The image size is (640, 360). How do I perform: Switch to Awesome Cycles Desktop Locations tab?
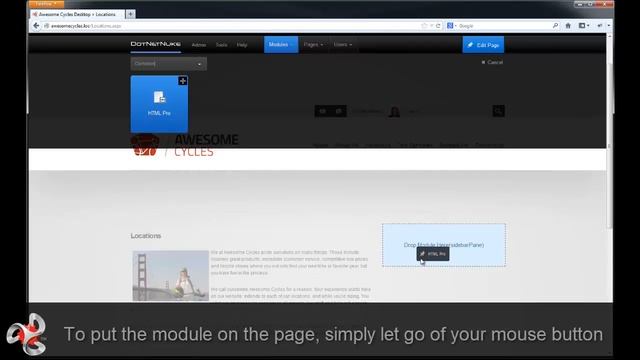(77, 14)
